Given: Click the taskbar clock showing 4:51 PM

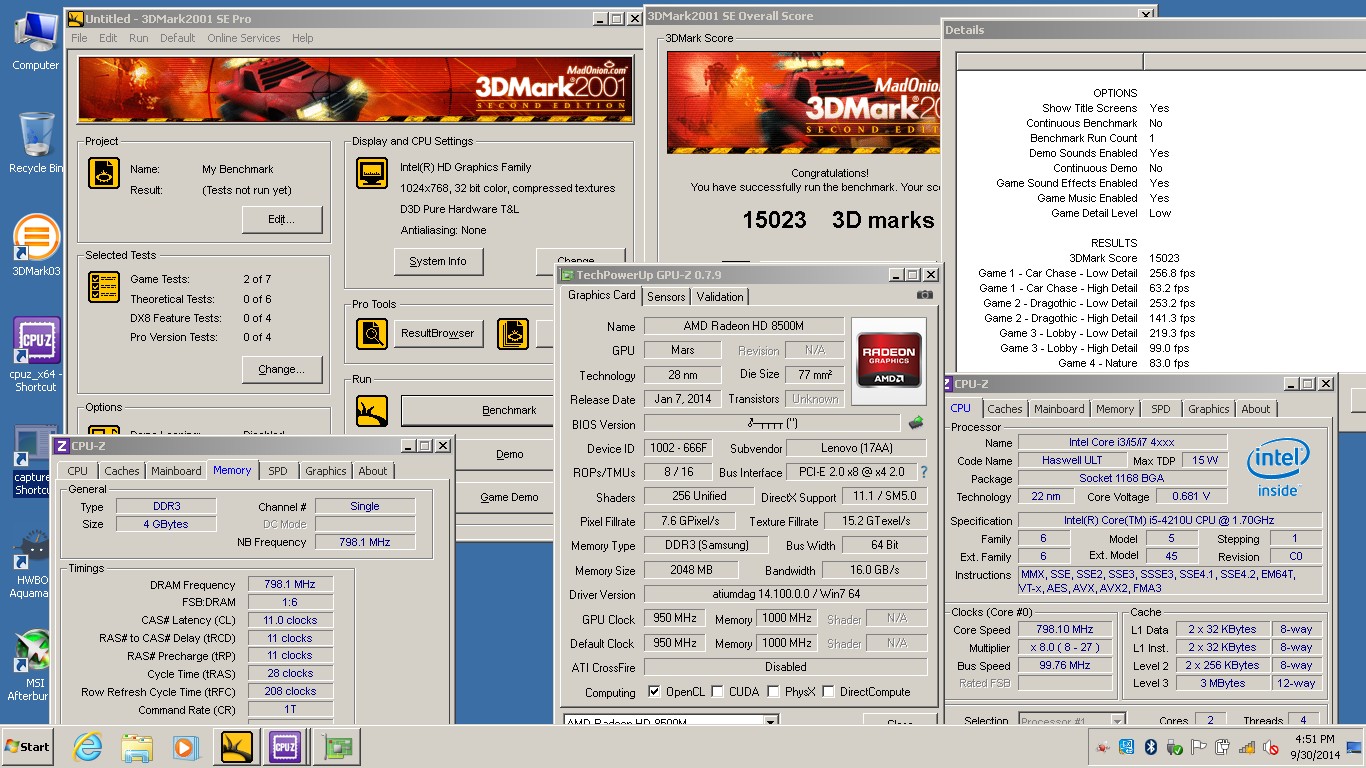Looking at the screenshot, I should (x=1313, y=747).
